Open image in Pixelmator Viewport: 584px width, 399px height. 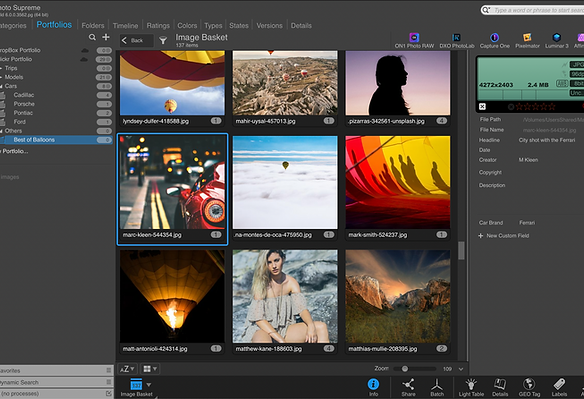527,40
